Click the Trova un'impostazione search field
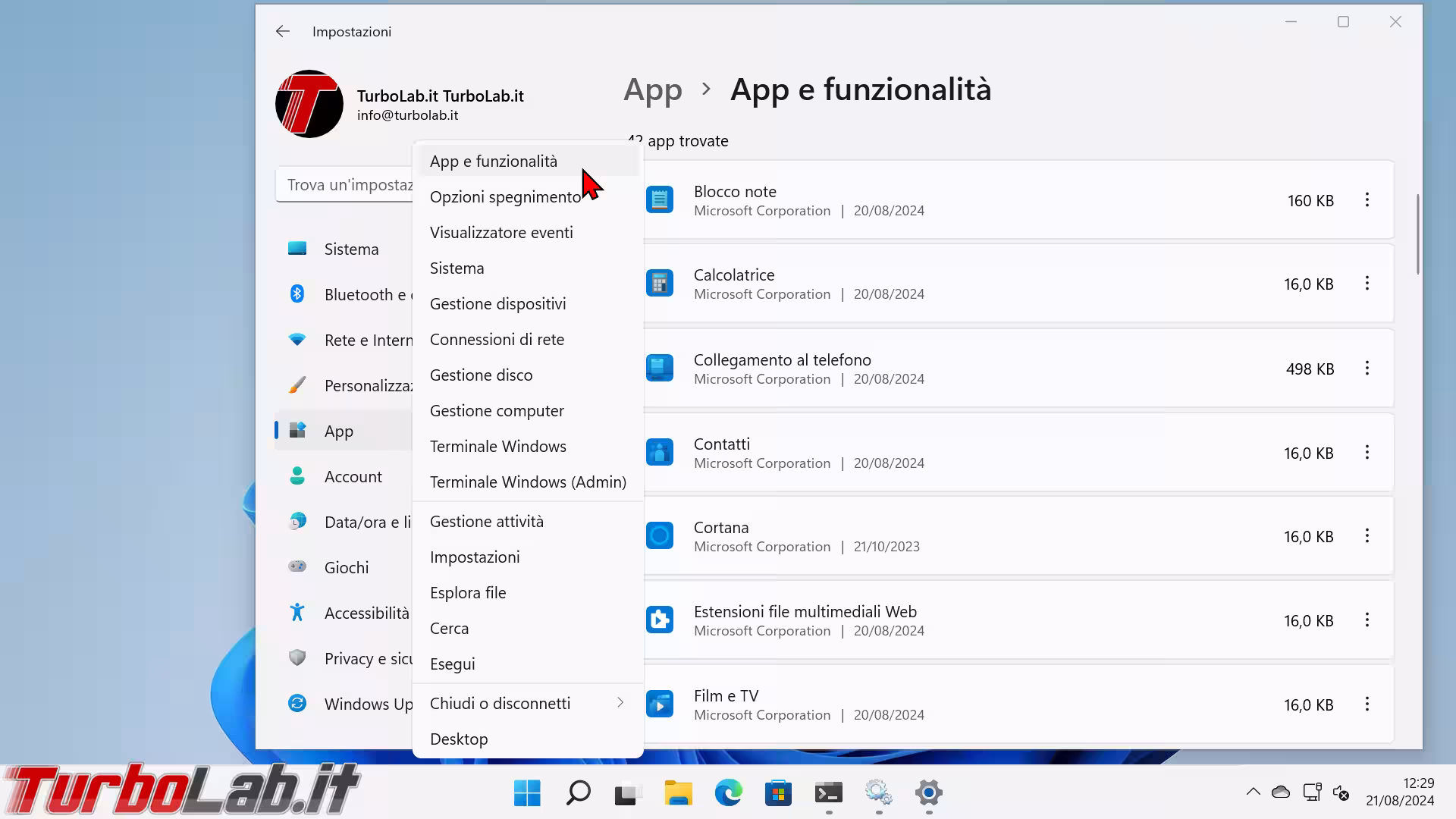This screenshot has height=819, width=1456. pos(345,185)
